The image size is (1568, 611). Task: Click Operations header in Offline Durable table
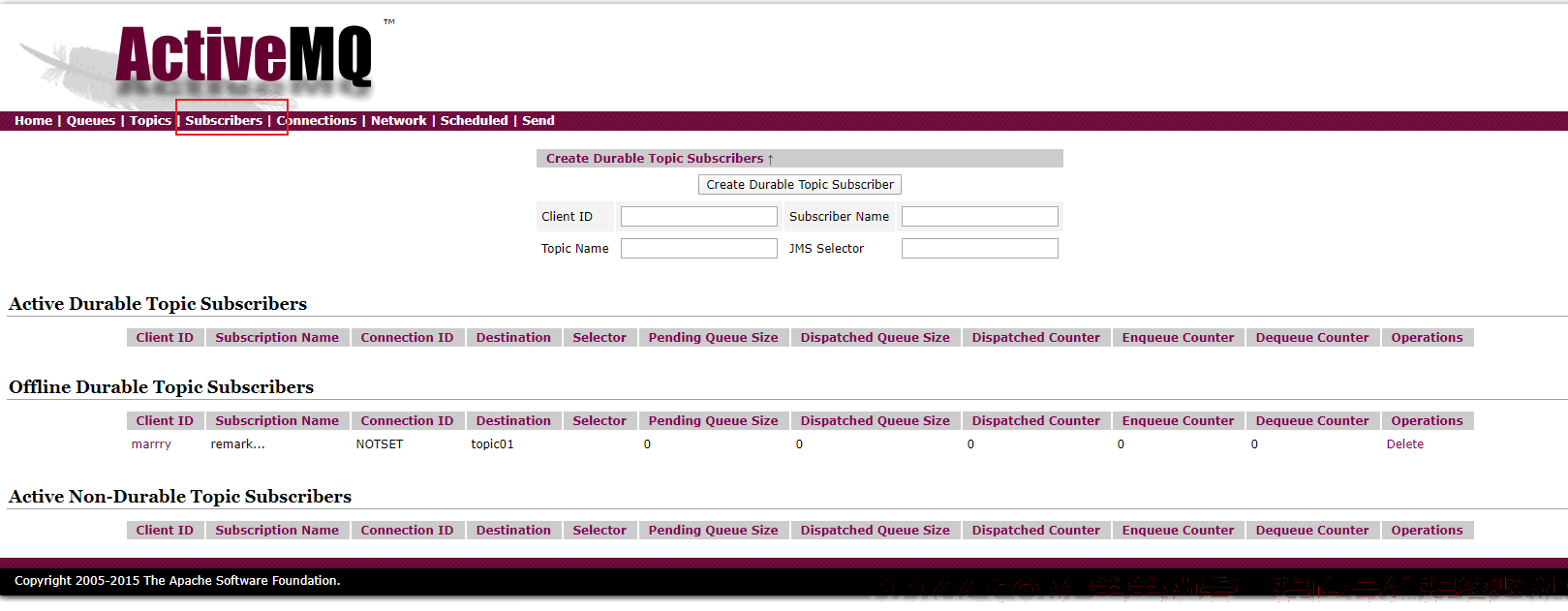click(x=1427, y=421)
